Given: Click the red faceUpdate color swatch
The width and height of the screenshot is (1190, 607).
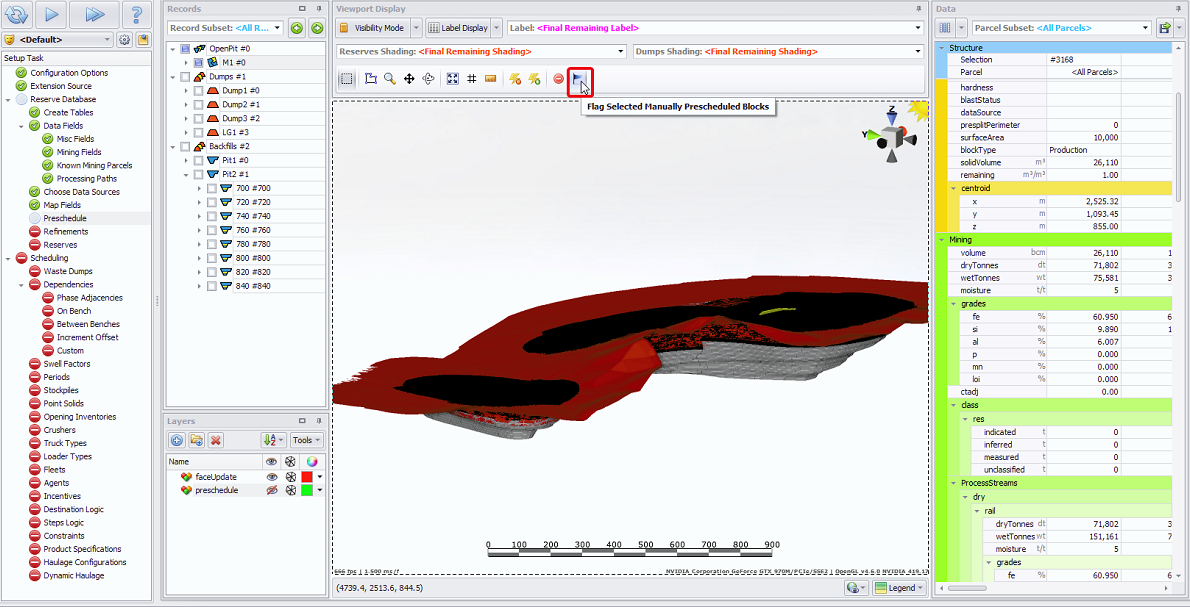Looking at the screenshot, I should (x=308, y=477).
